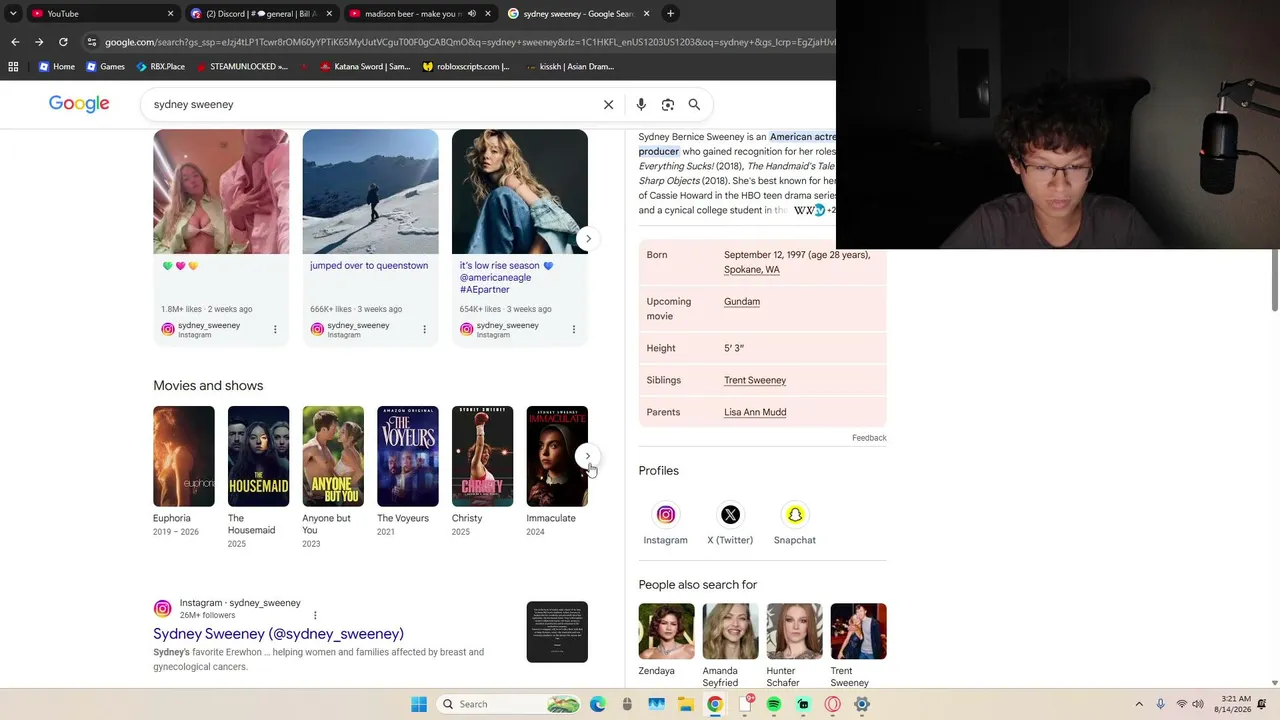Open The Voyeurs poster

click(x=408, y=456)
